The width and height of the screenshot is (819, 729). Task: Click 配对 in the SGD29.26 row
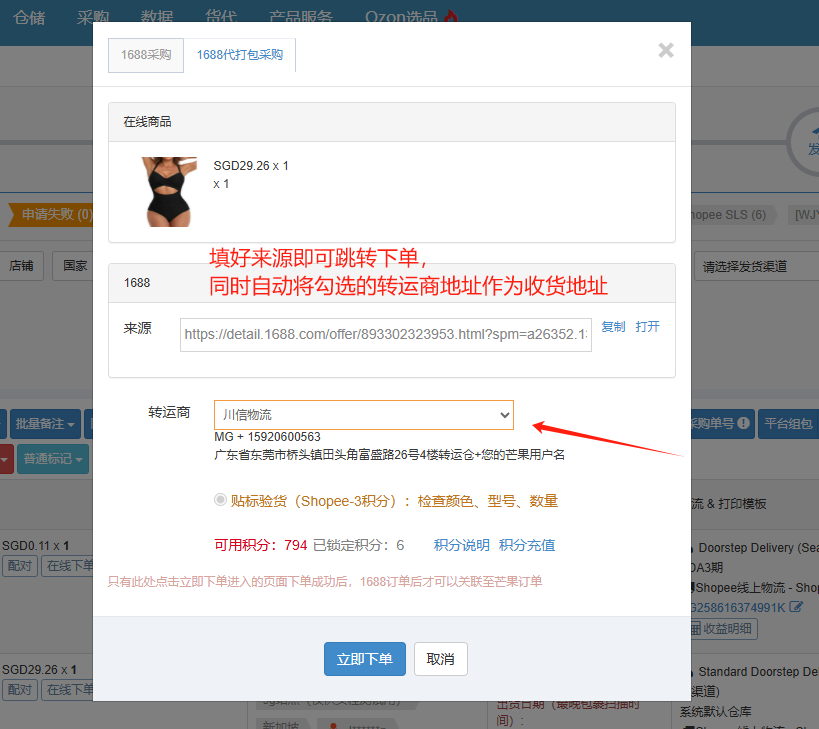point(20,690)
